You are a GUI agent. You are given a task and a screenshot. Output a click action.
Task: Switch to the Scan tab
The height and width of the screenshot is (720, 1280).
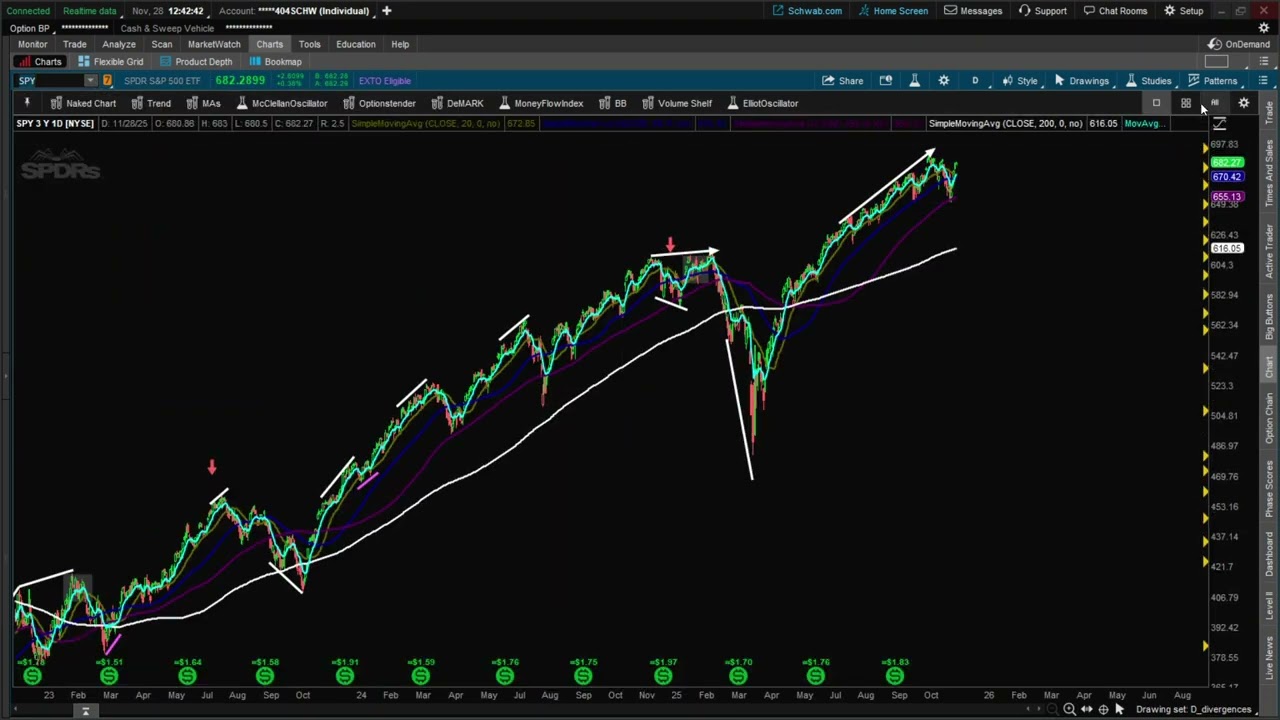[161, 44]
